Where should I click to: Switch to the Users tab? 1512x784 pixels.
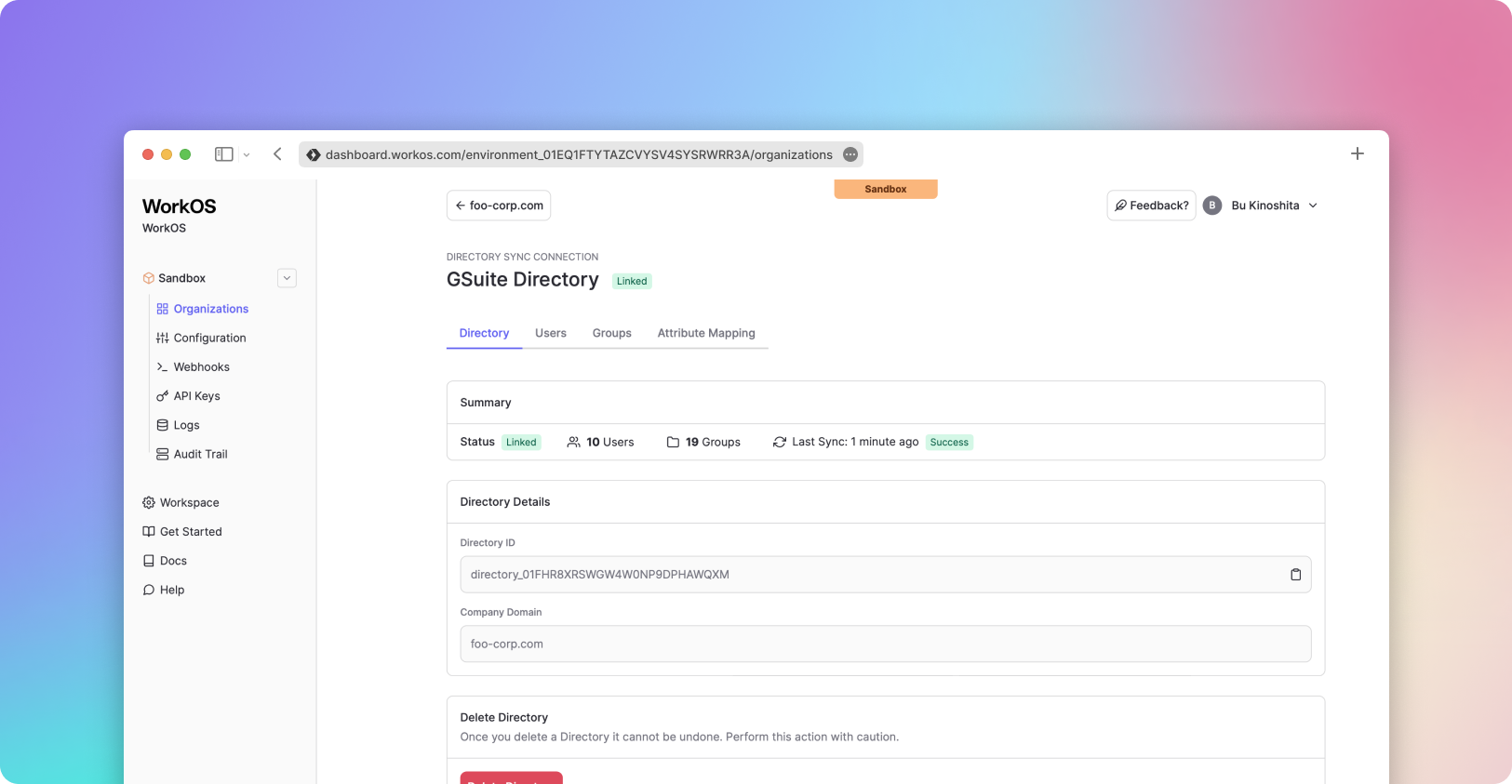pos(551,333)
